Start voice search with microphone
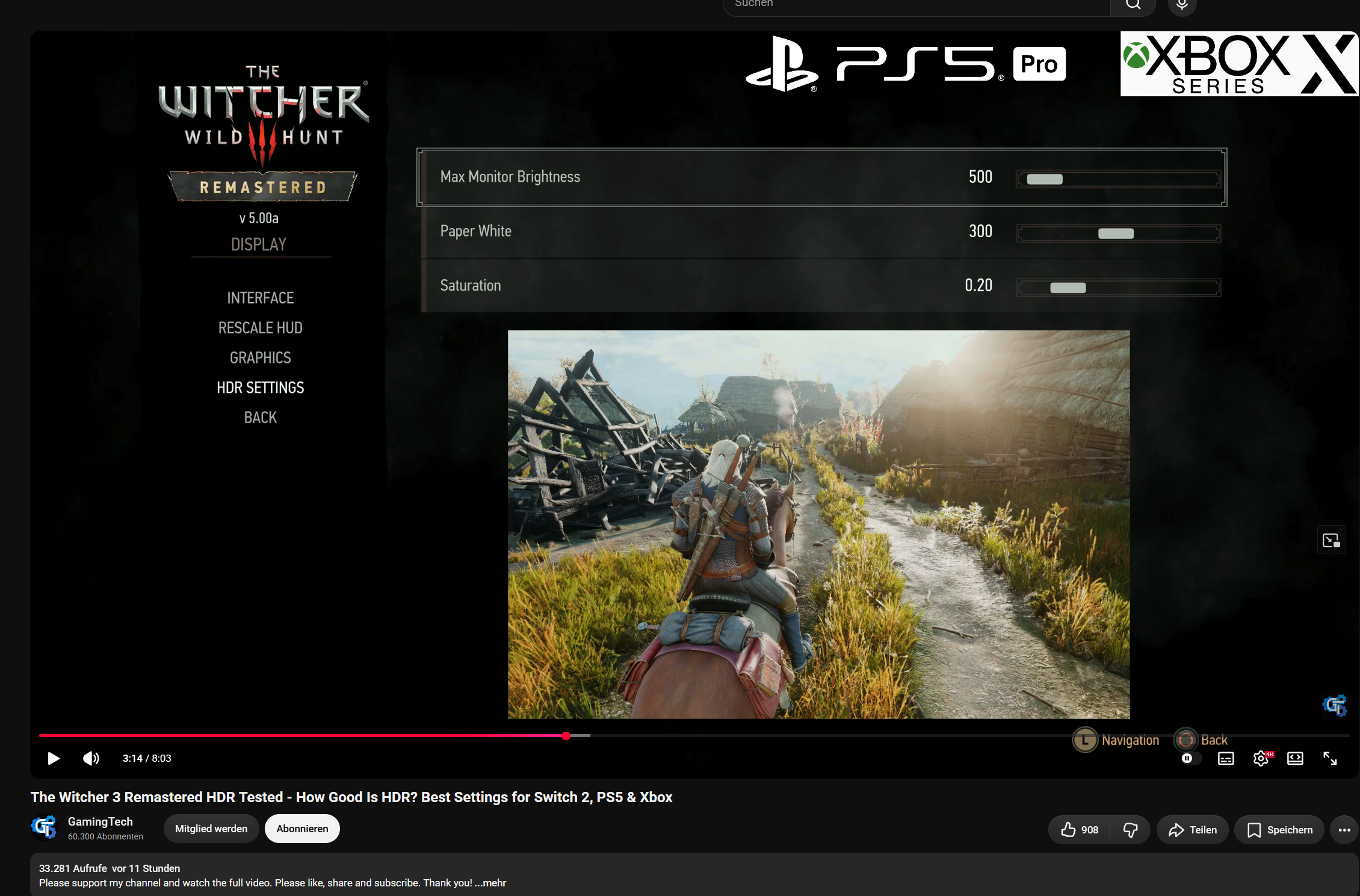 pyautogui.click(x=1182, y=5)
